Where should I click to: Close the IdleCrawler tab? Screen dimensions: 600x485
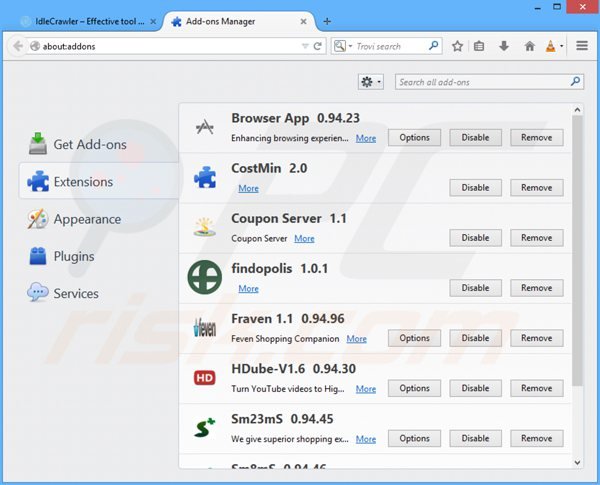point(153,22)
